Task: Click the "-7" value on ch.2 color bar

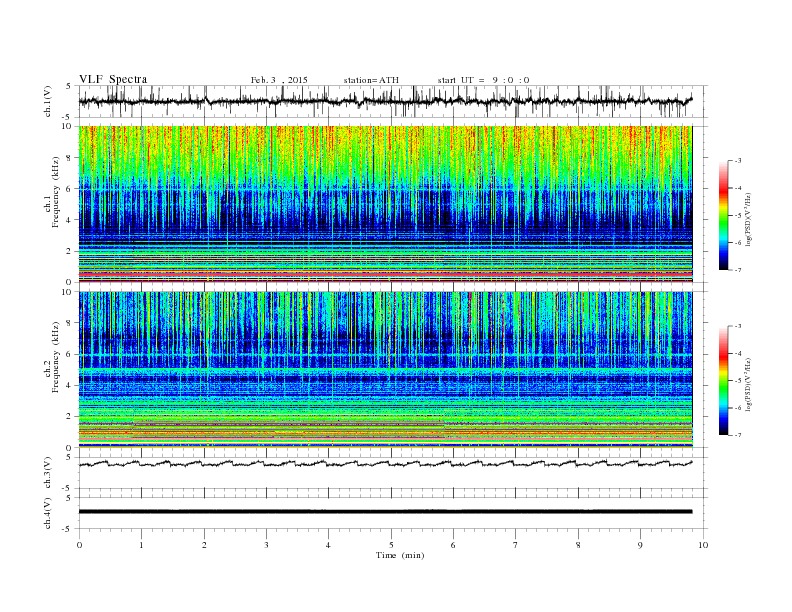Action: pyautogui.click(x=738, y=435)
